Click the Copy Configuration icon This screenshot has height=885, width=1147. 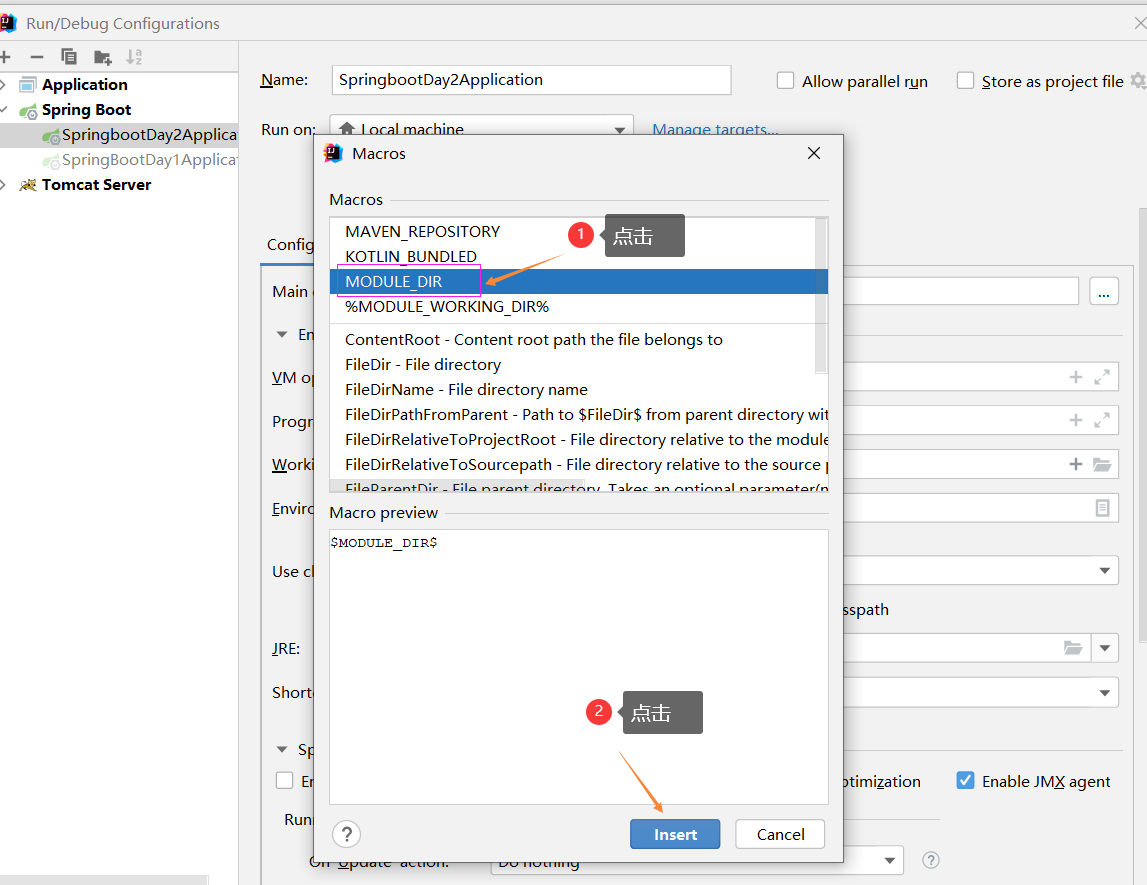(x=69, y=57)
